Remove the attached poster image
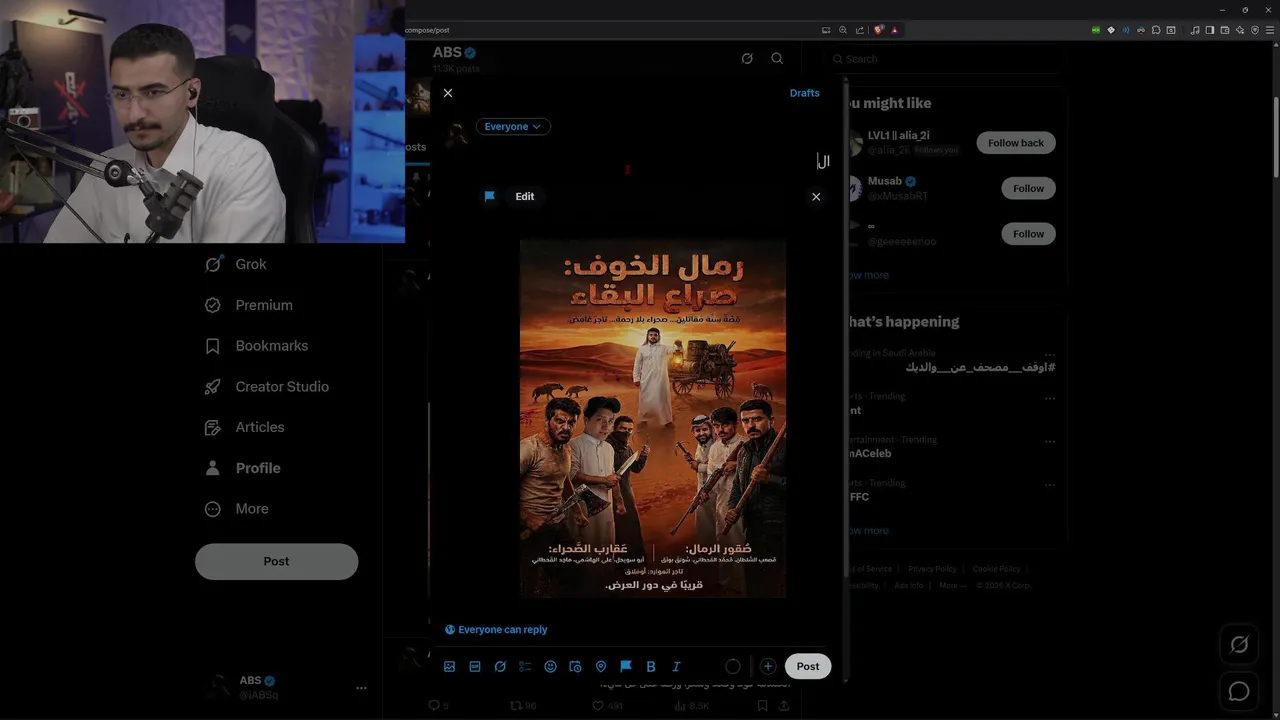The width and height of the screenshot is (1280, 720). pyautogui.click(x=816, y=197)
